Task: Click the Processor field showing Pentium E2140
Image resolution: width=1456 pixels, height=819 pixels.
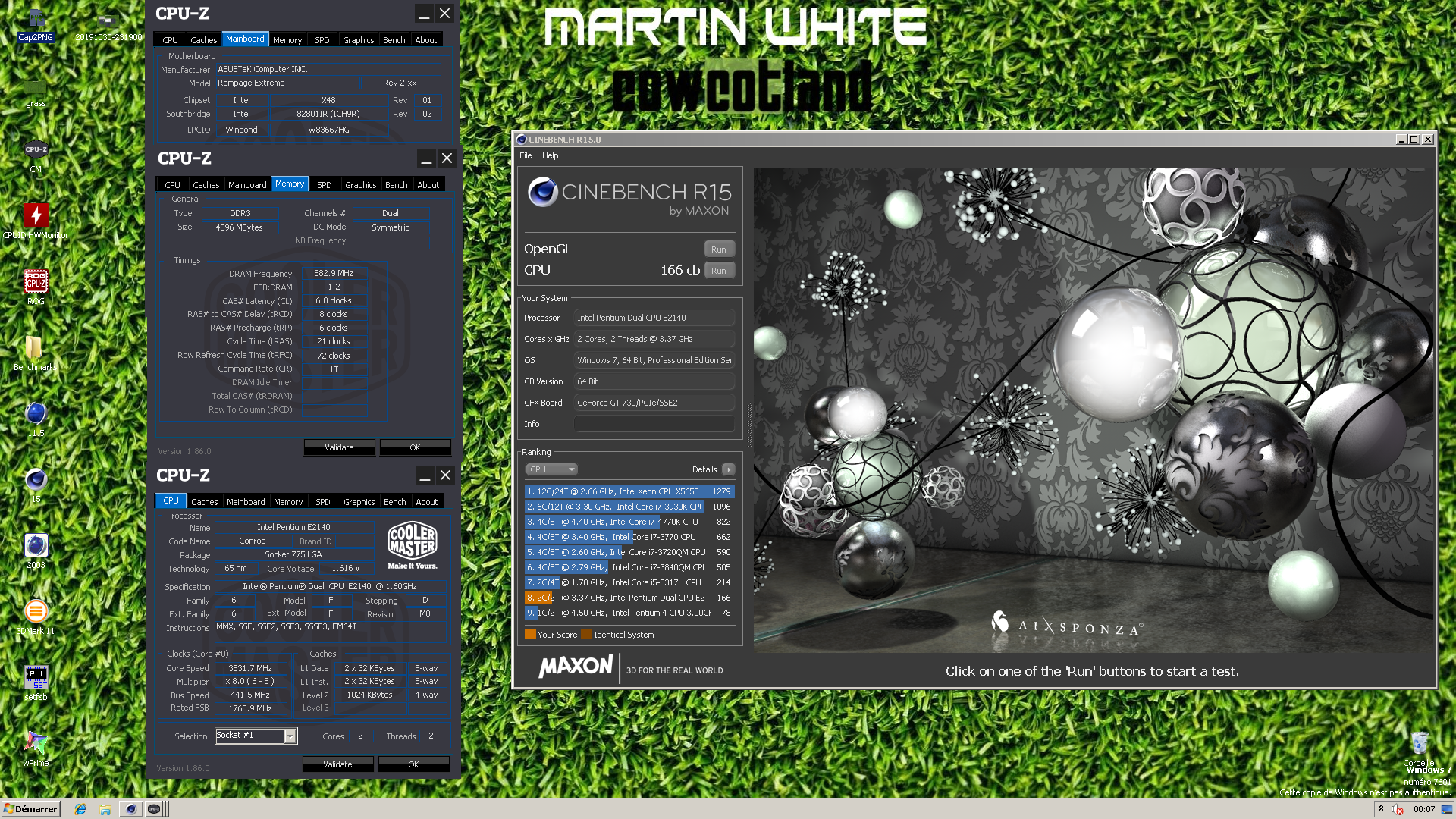Action: pos(654,318)
